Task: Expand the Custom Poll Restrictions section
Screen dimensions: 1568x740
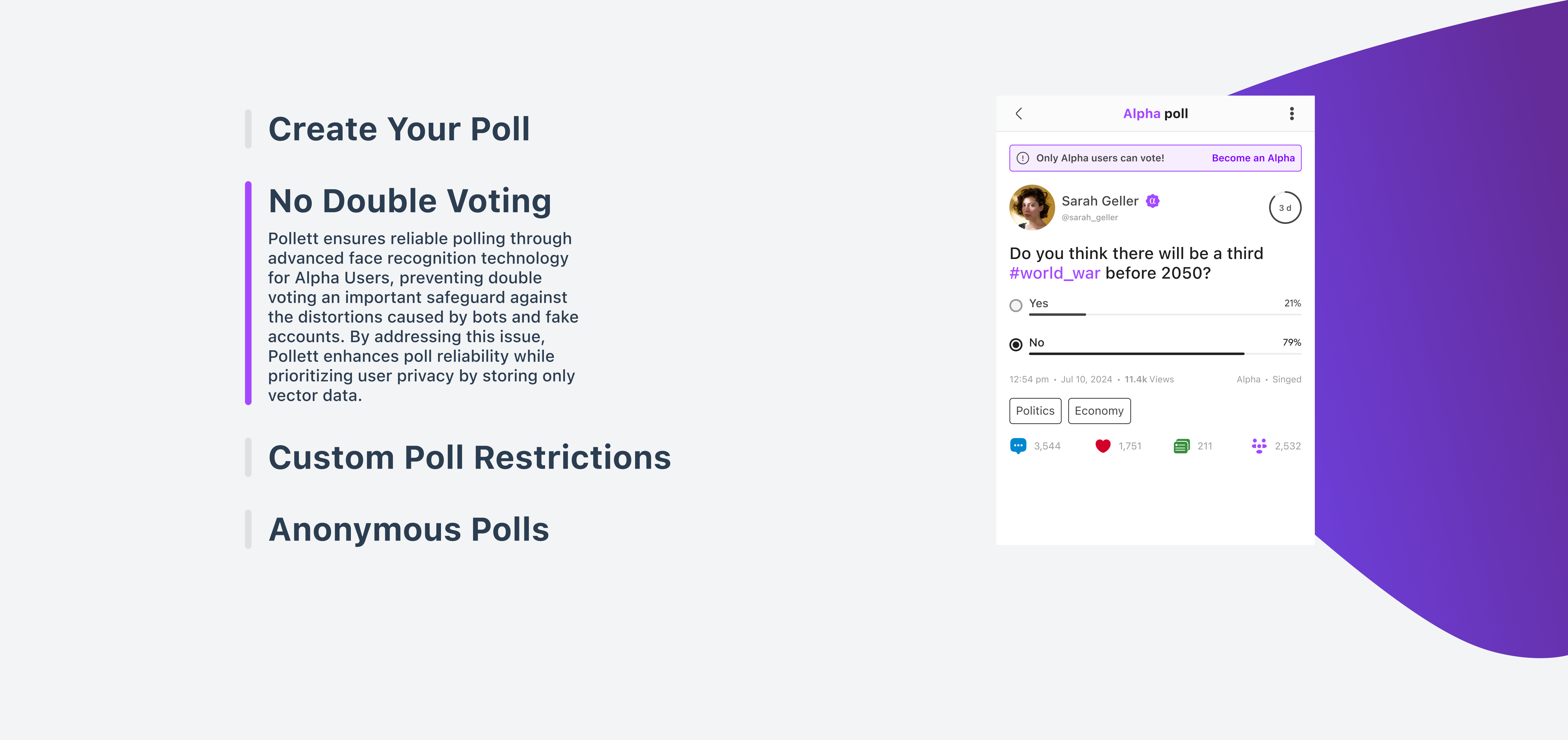Action: coord(469,457)
